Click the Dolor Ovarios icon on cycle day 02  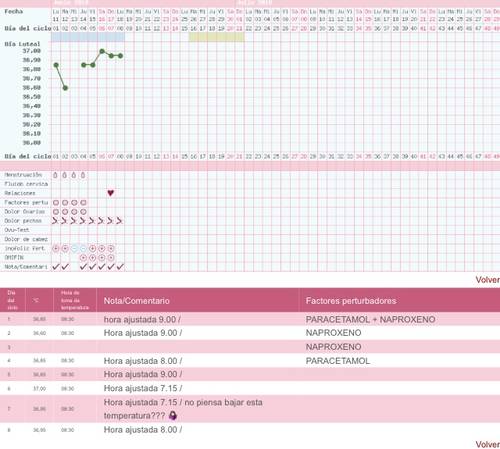click(65, 211)
